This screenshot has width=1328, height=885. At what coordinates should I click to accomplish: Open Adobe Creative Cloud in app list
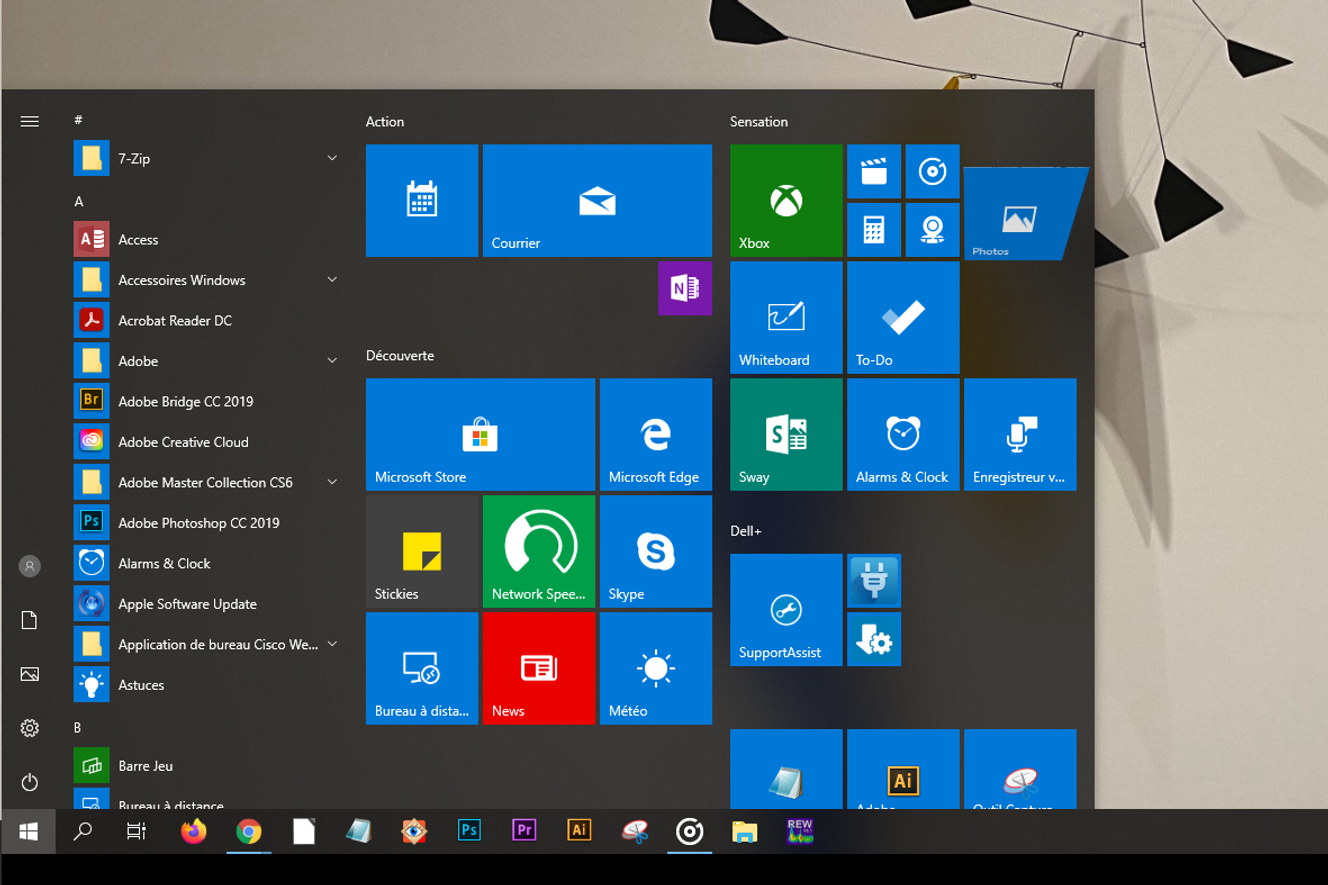click(x=208, y=442)
